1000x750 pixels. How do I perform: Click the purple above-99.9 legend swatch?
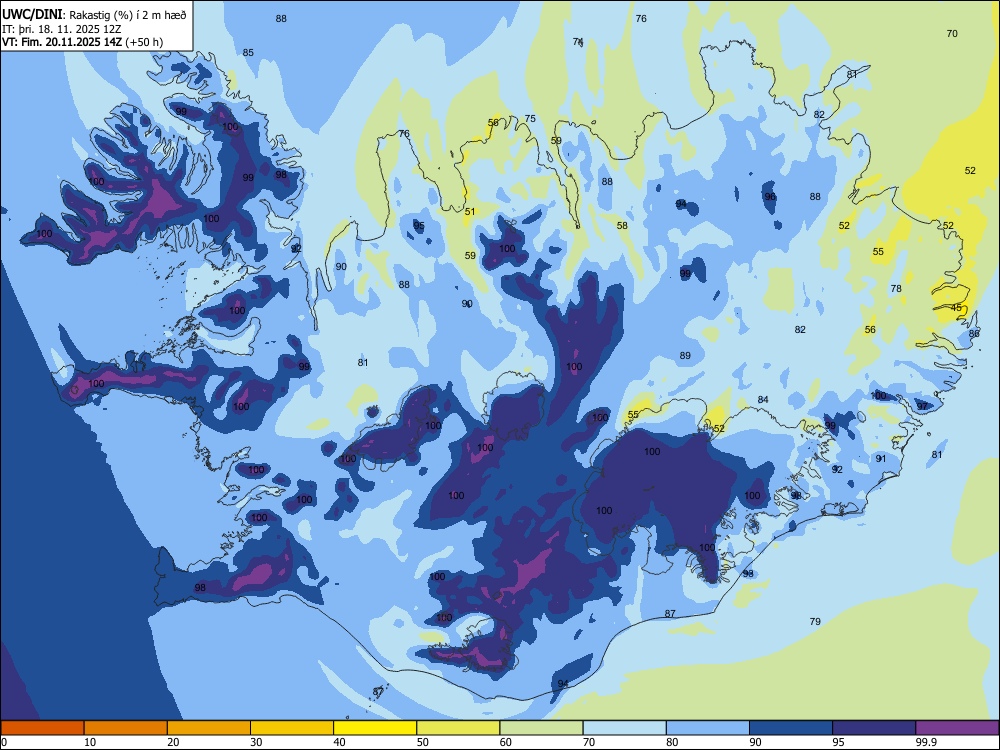coord(957,728)
